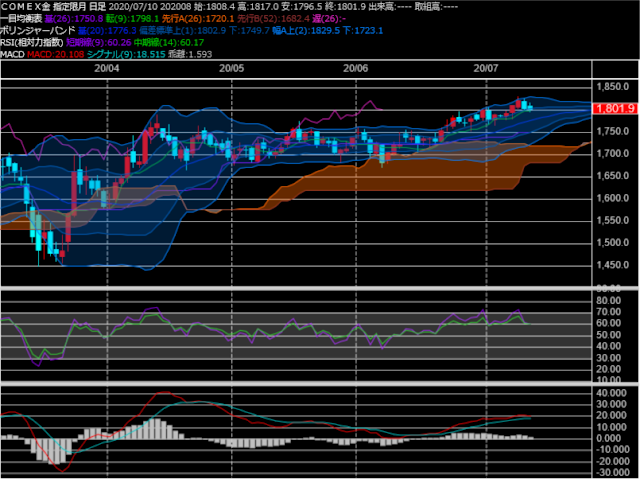
Task: Click the 0.000 MACD axis label
Action: click(611, 438)
